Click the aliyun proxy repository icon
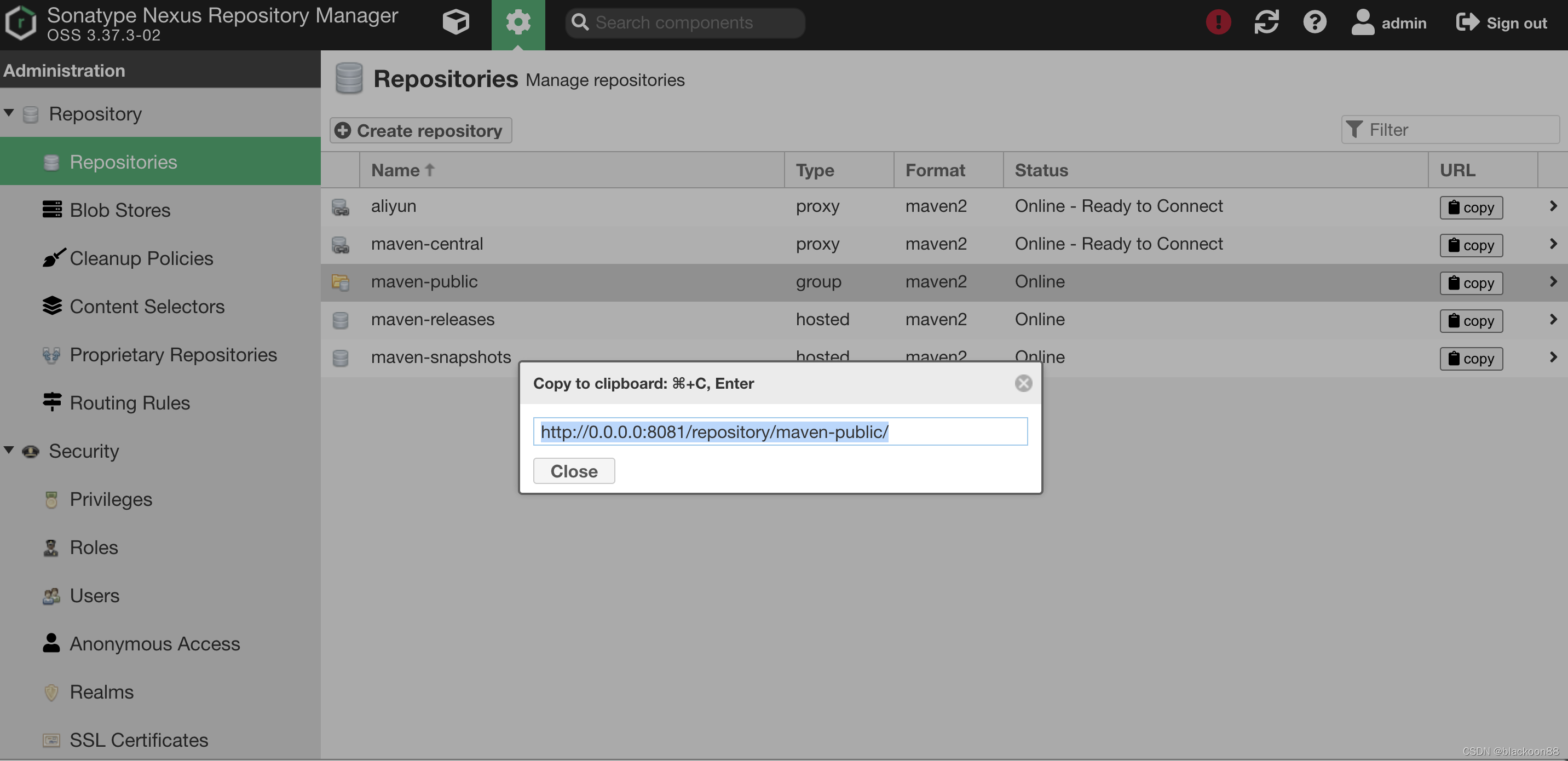1568x761 pixels. (x=340, y=207)
